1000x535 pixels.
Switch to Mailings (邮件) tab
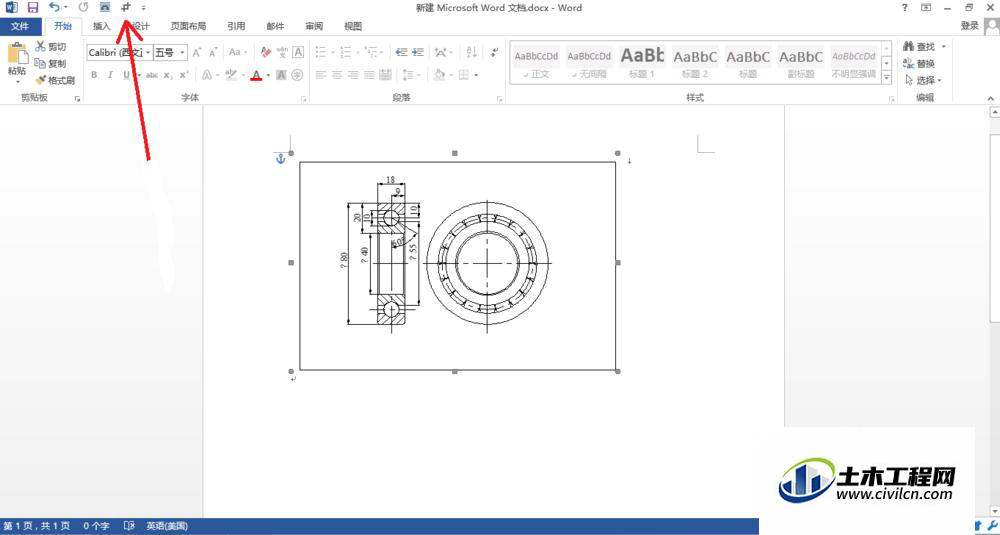pyautogui.click(x=276, y=26)
